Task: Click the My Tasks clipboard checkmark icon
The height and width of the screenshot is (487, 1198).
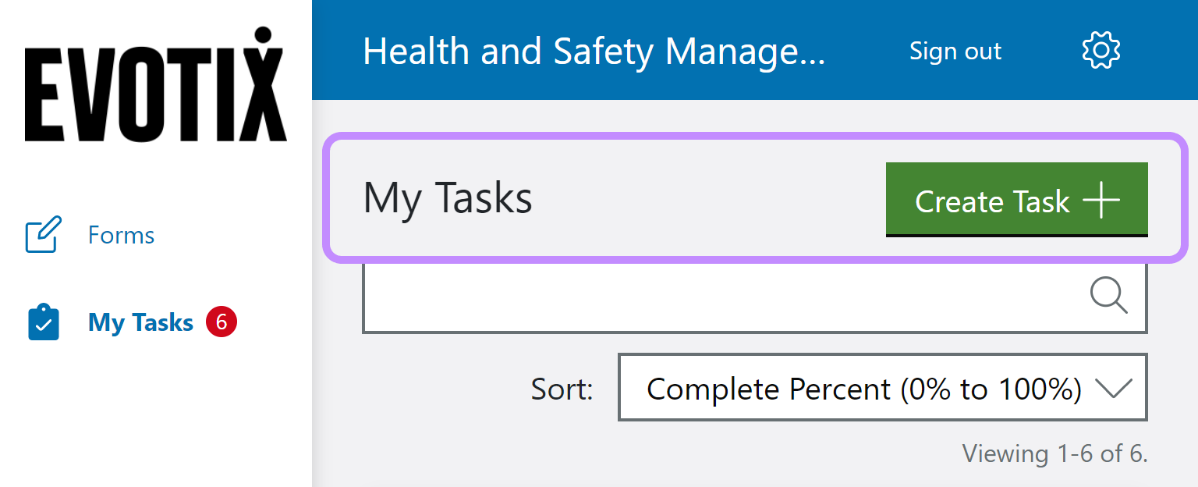Action: (43, 323)
